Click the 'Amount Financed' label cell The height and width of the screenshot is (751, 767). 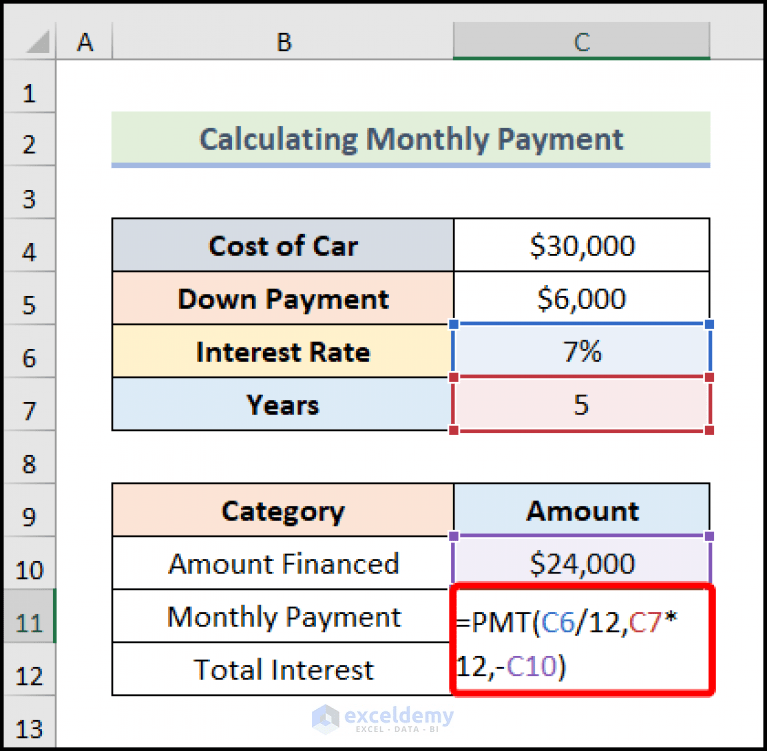pos(283,563)
